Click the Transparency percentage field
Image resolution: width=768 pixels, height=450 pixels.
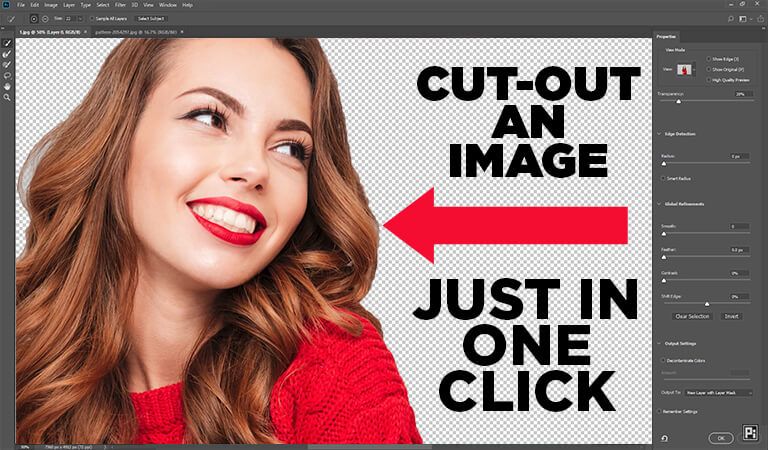[742, 94]
